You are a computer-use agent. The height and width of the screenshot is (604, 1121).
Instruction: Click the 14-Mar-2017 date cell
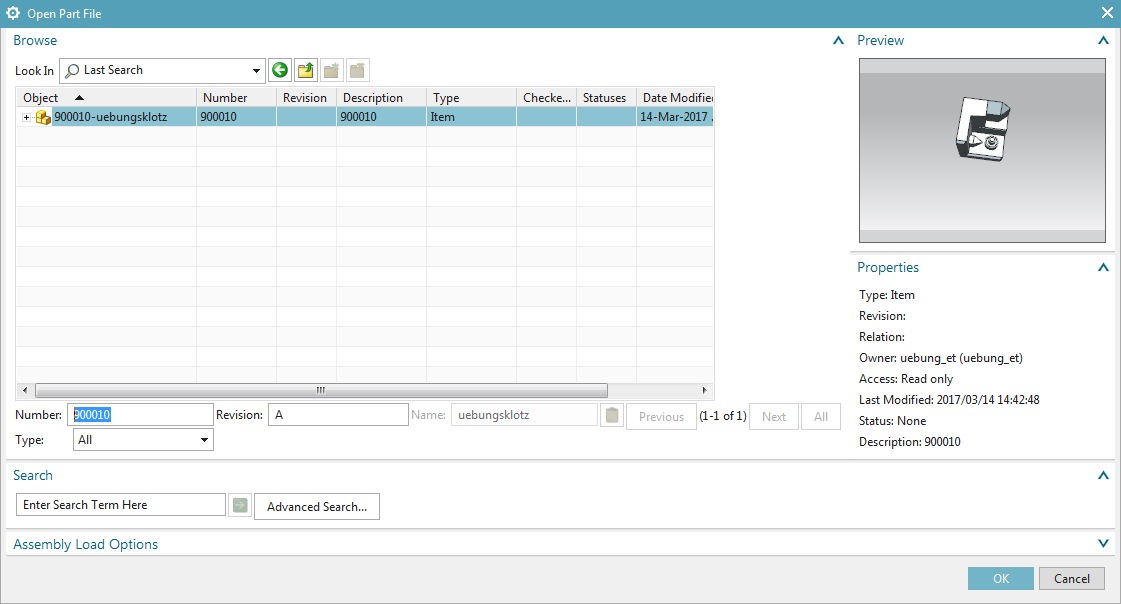[x=675, y=117]
